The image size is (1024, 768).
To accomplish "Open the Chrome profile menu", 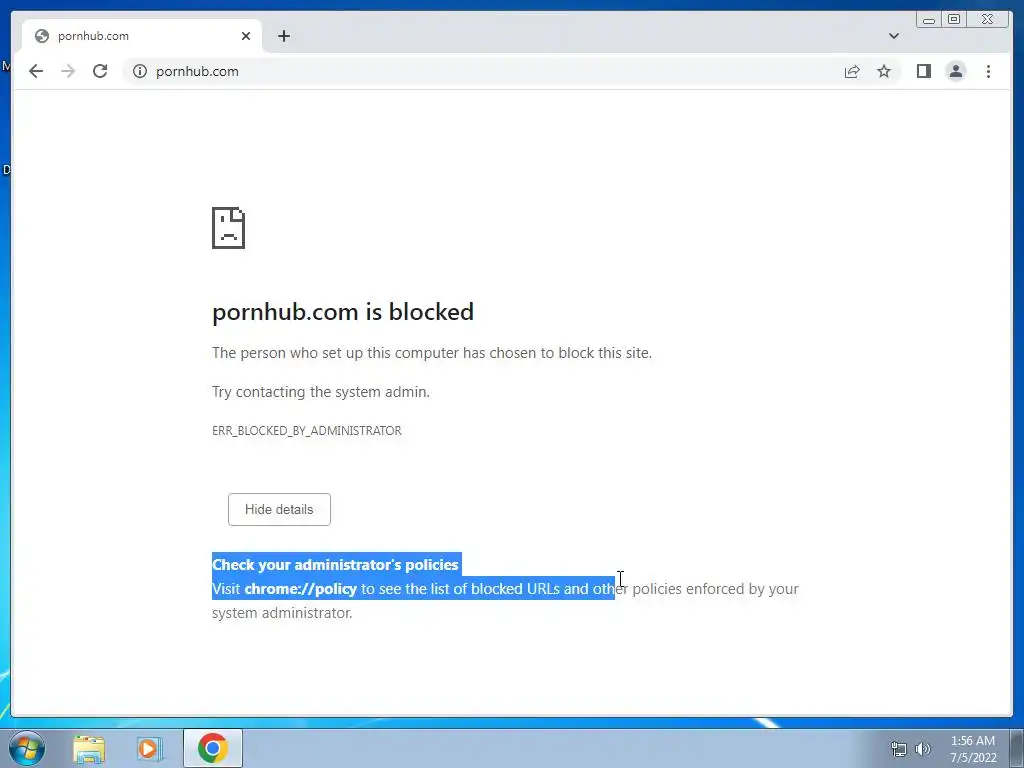I will coord(955,71).
